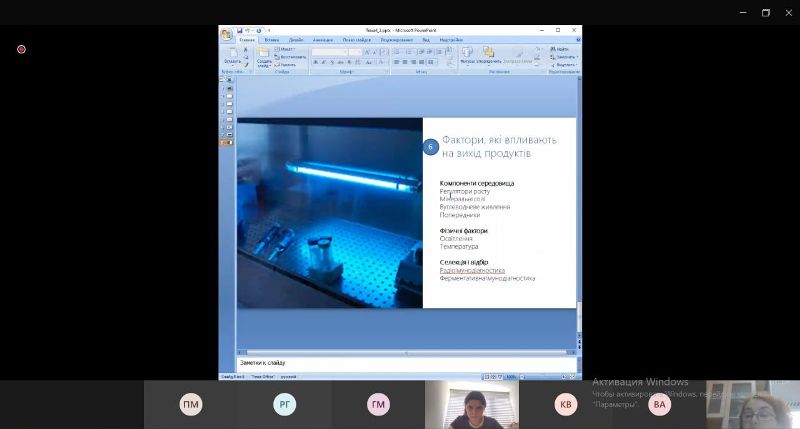Decrease the list indent level

tap(421, 52)
